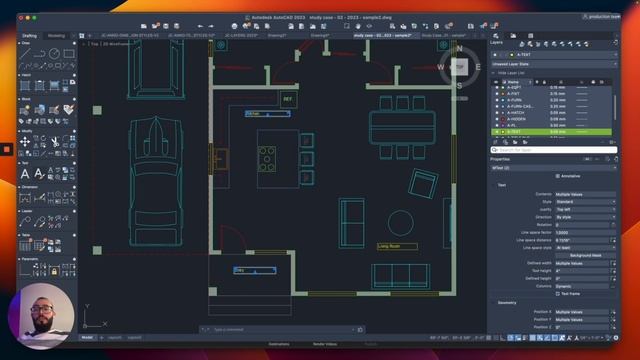Viewport: 640px width, 360px height.
Task: Select the Hatch tool
Action: 25,85
